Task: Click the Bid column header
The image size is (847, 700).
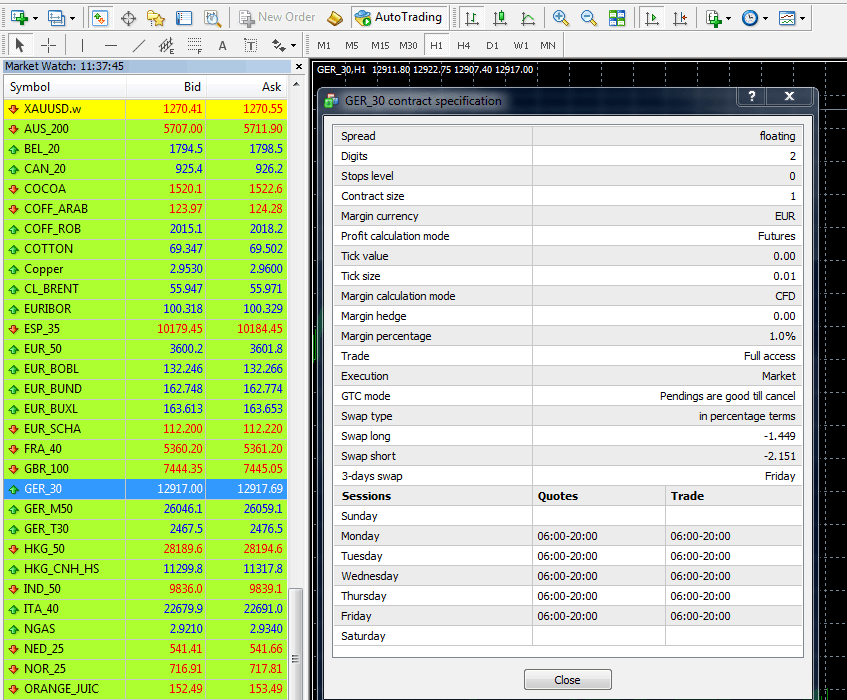Action: tap(165, 87)
